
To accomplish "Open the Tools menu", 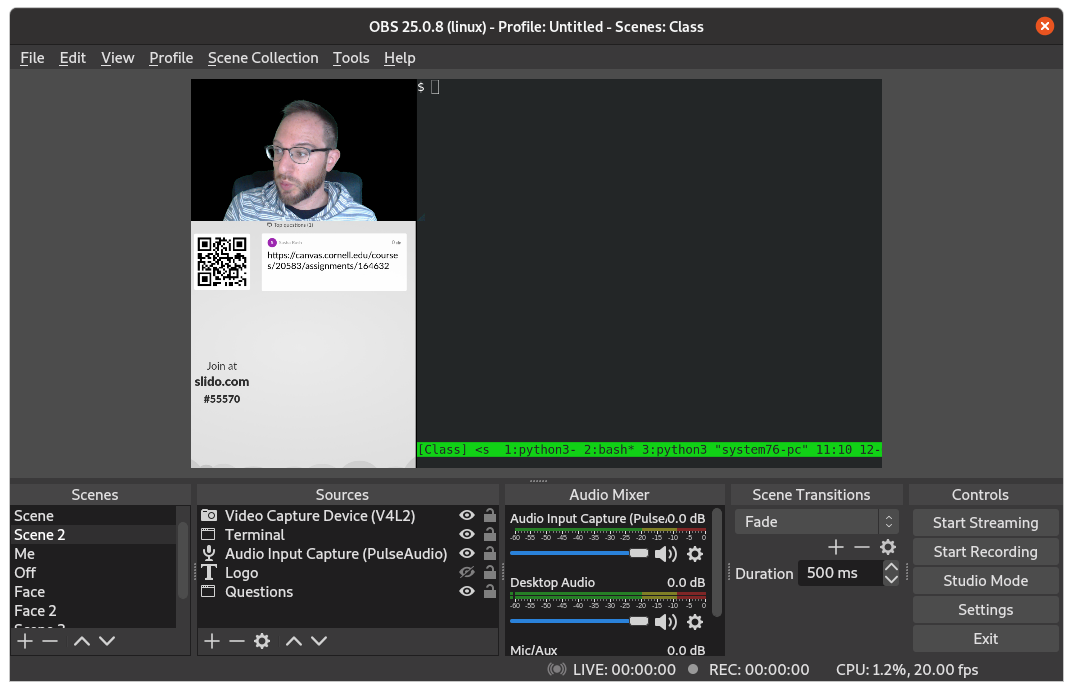I will pyautogui.click(x=351, y=58).
